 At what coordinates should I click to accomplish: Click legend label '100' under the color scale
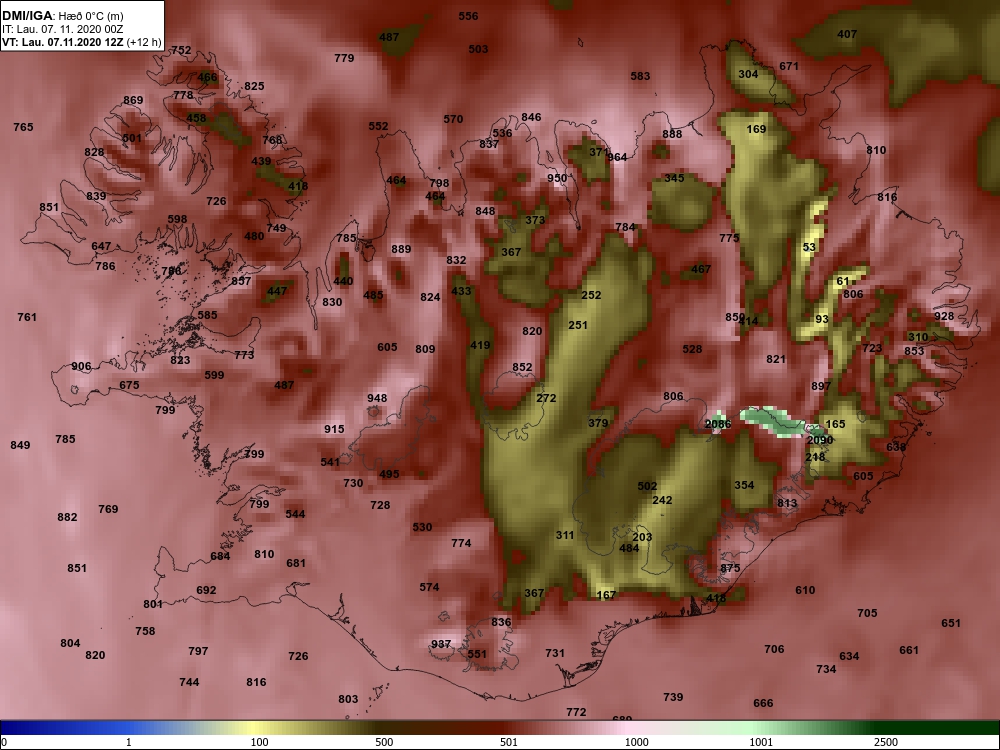click(260, 742)
